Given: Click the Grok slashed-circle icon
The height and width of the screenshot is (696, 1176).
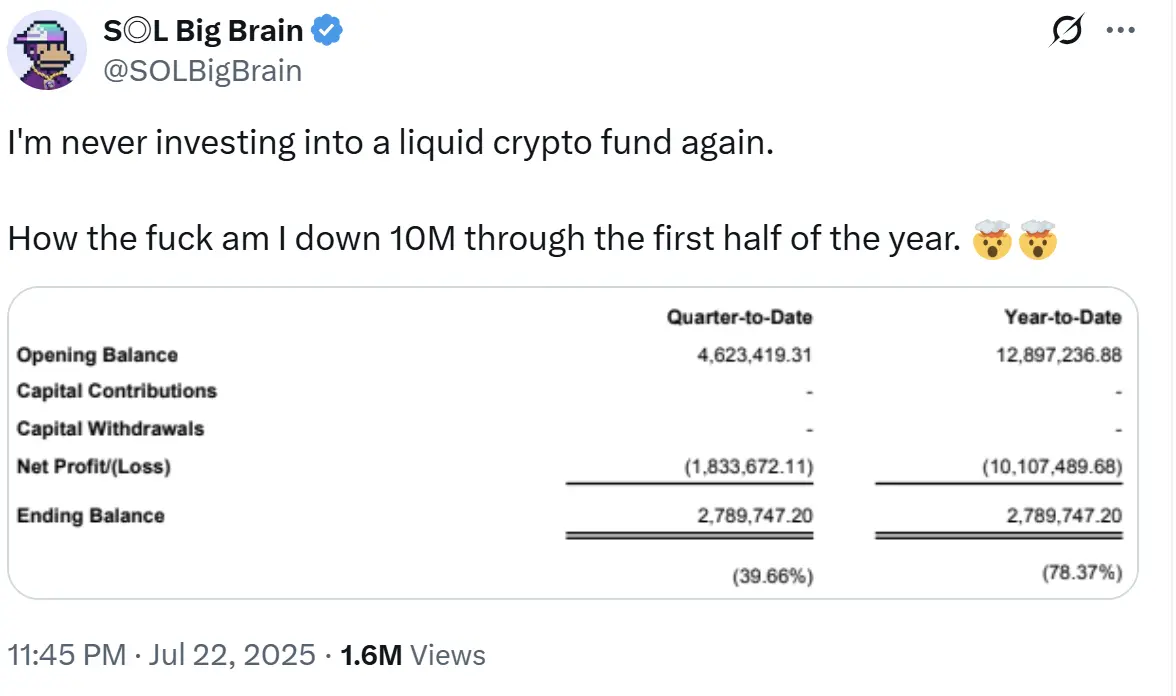Looking at the screenshot, I should point(1067,32).
